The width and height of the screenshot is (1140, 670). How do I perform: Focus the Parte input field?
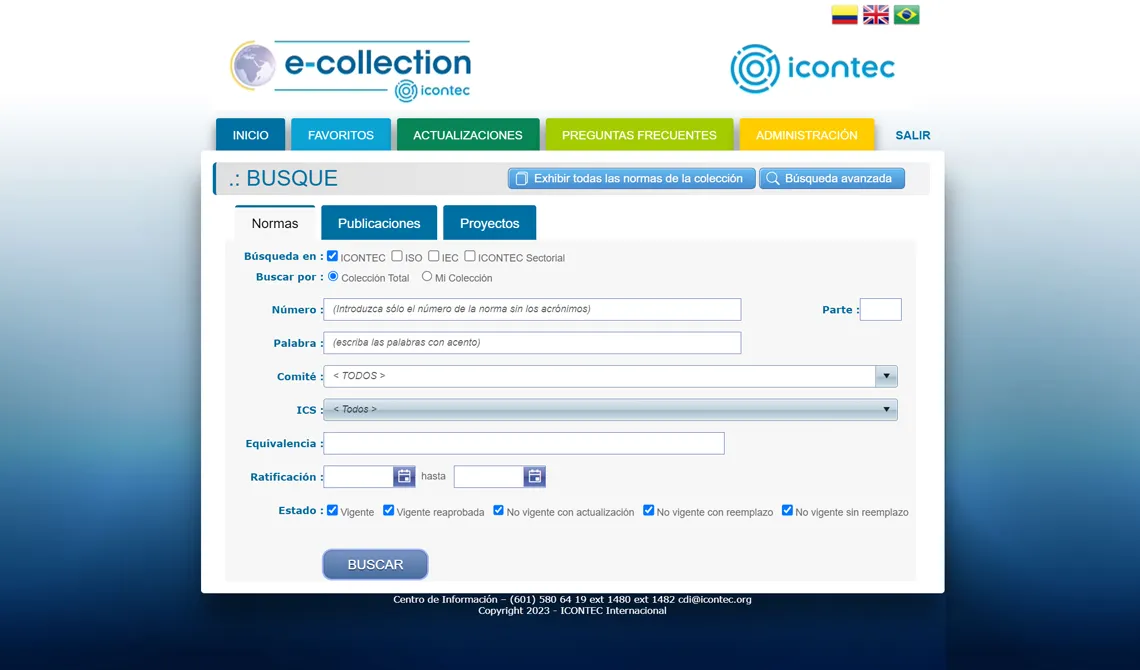(880, 310)
